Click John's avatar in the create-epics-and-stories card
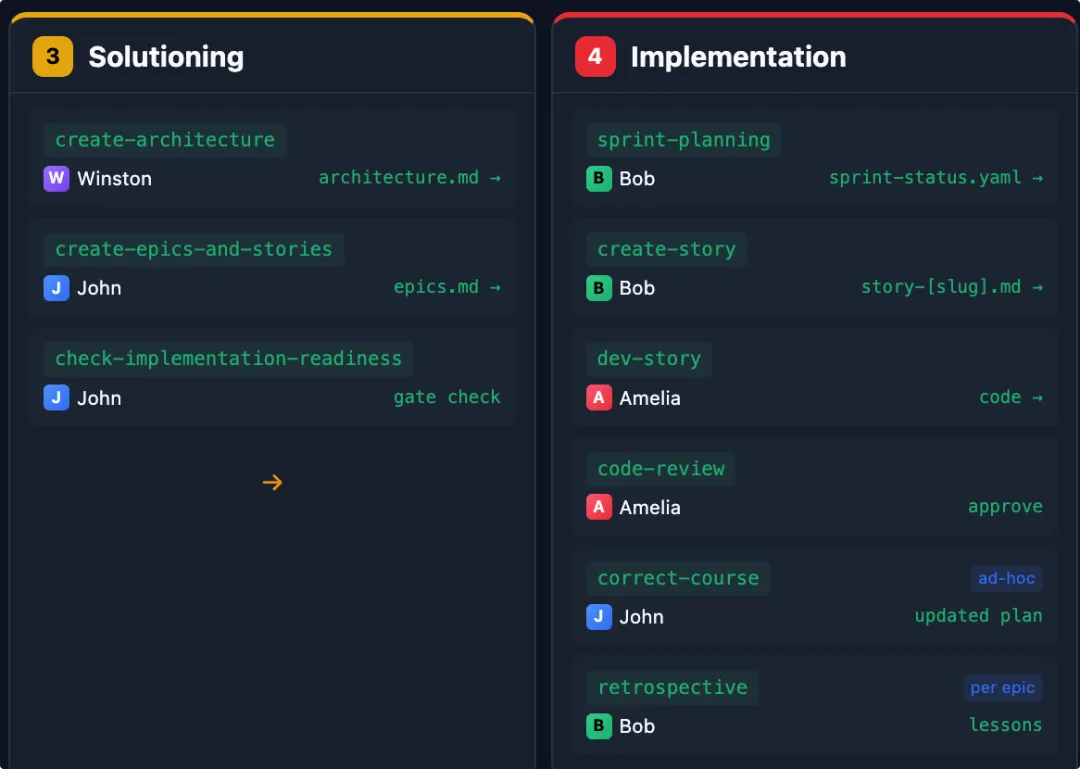The height and width of the screenshot is (769, 1080). pyautogui.click(x=56, y=288)
